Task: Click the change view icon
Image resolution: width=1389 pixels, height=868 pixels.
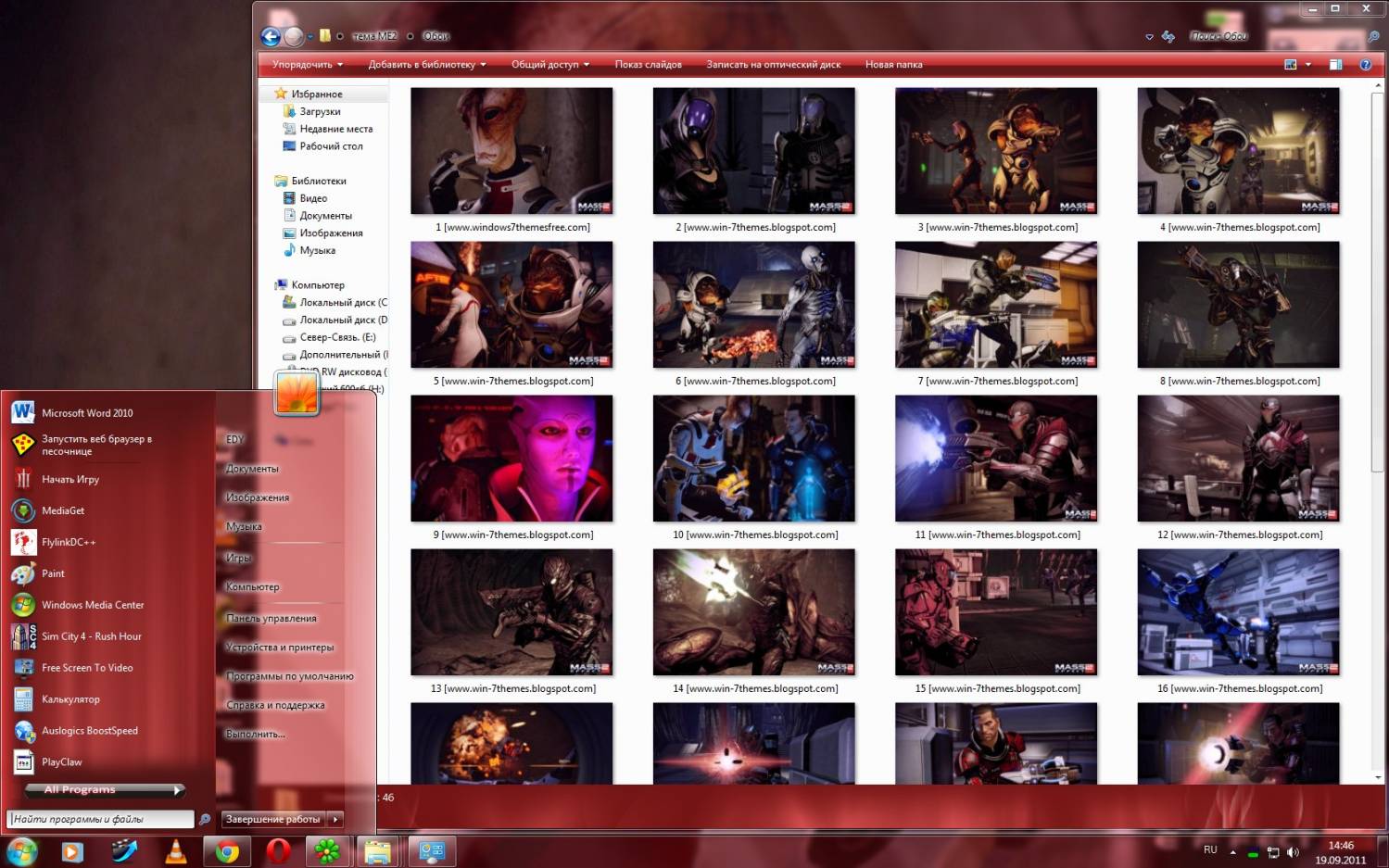Action: click(x=1291, y=65)
